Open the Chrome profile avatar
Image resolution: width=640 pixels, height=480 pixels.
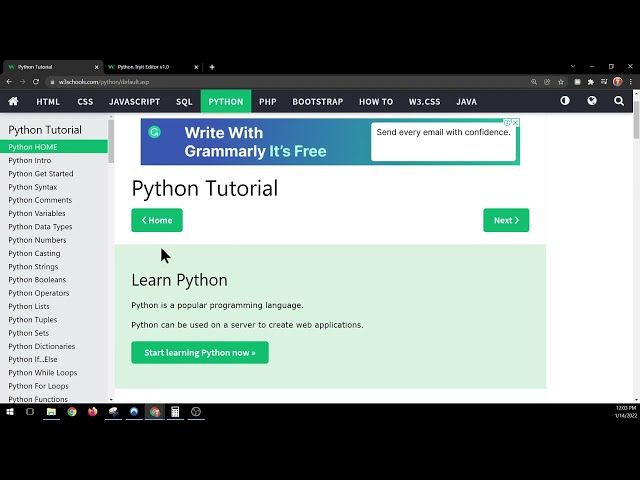point(618,82)
